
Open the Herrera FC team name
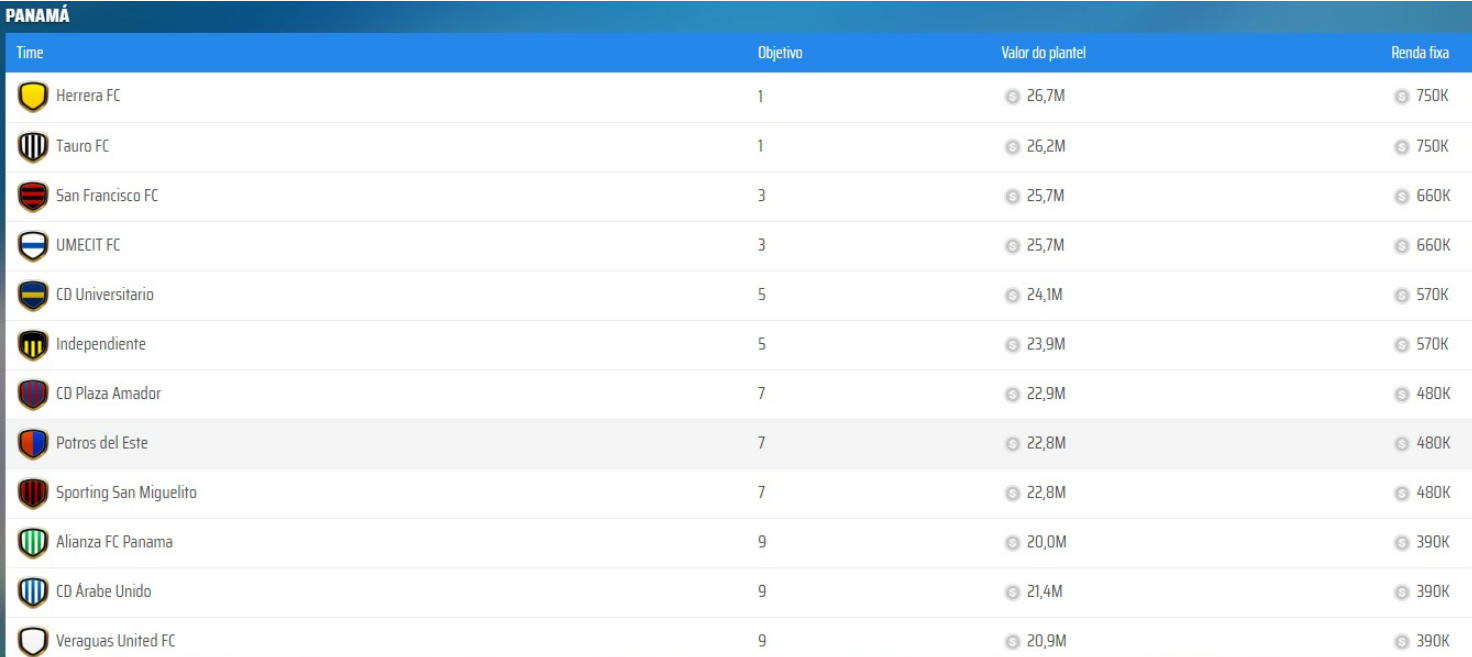click(x=88, y=96)
